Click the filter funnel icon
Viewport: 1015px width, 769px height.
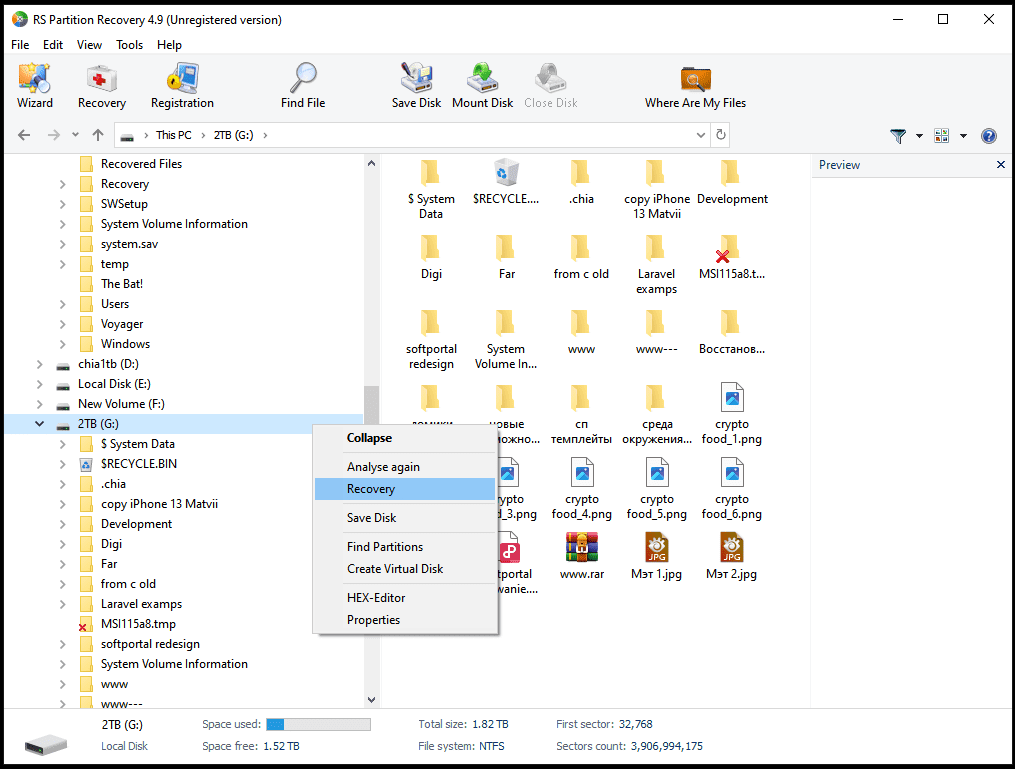pos(898,136)
